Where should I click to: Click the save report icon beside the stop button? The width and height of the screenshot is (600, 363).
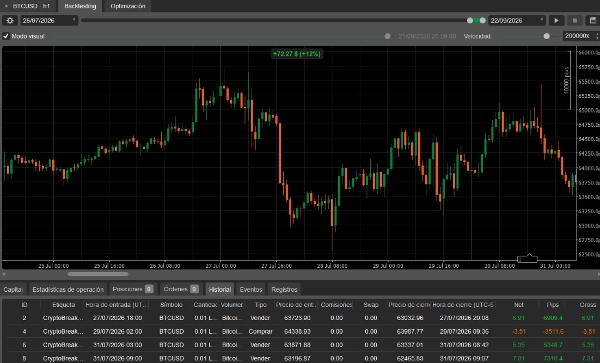(x=593, y=21)
